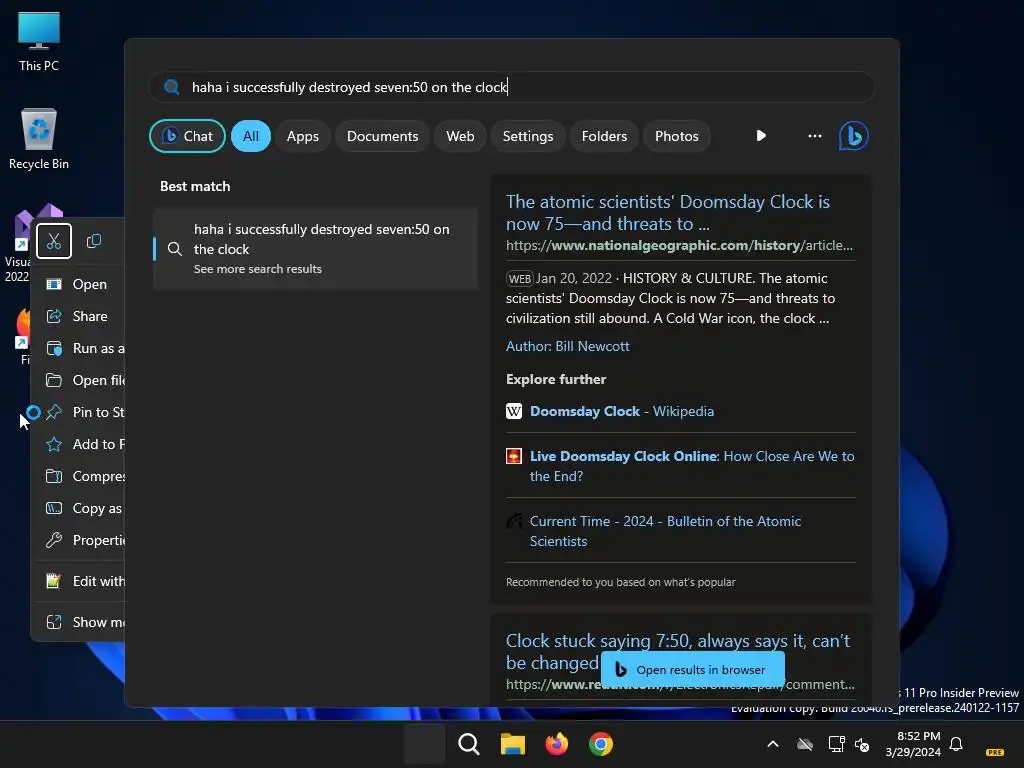This screenshot has width=1024, height=768.
Task: Launch Google Chrome from the taskbar
Action: point(600,744)
